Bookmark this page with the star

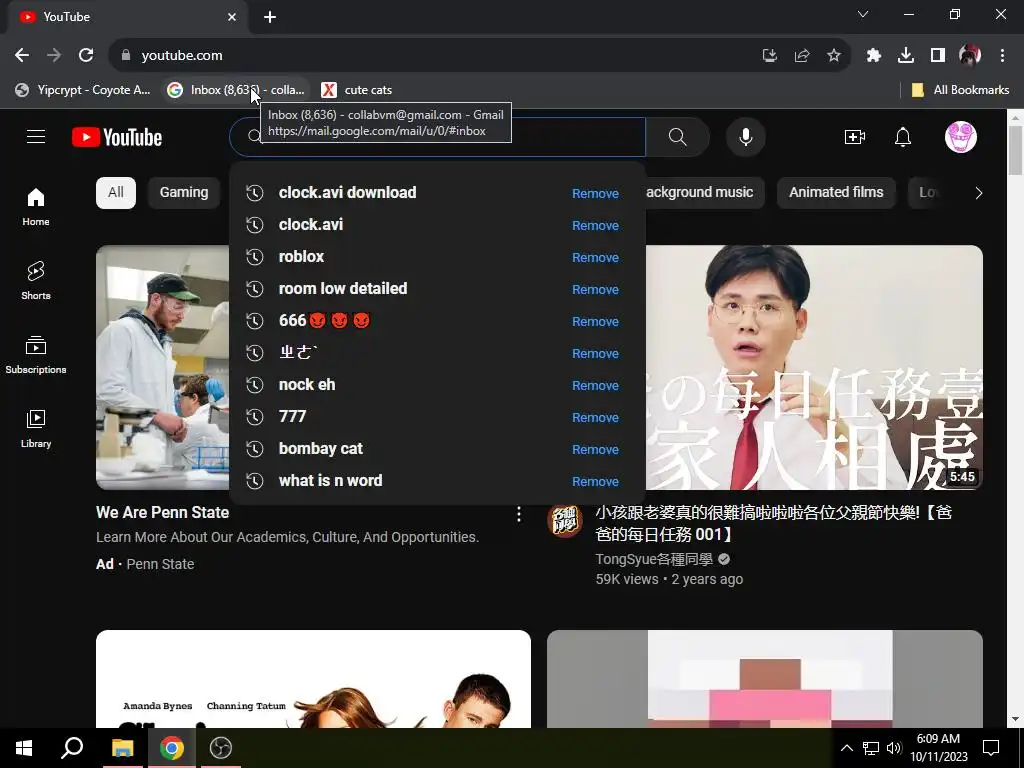click(x=834, y=56)
